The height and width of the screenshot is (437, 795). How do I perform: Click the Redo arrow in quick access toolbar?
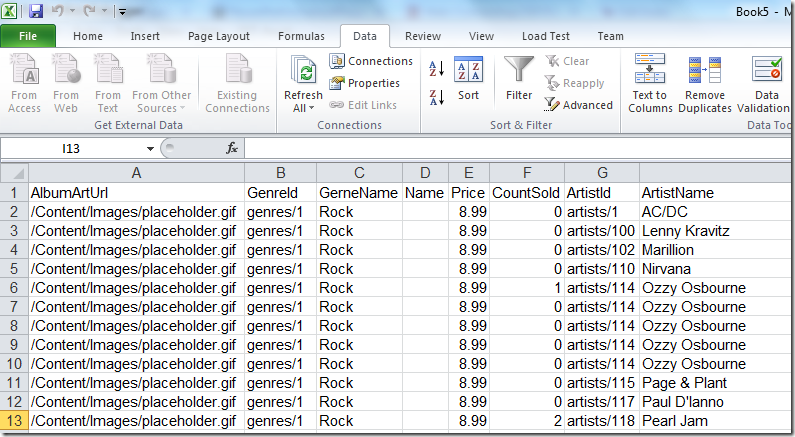coord(89,11)
